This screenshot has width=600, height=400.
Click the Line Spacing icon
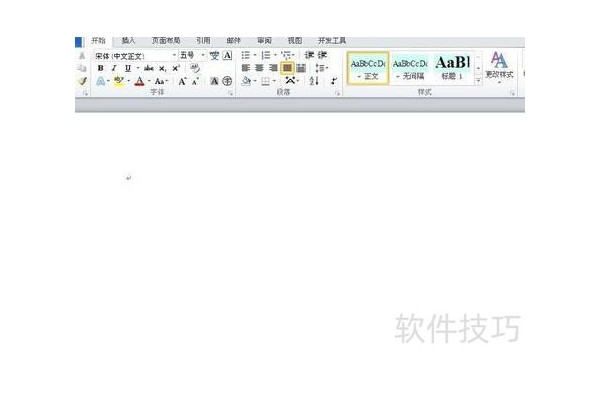tap(320, 68)
